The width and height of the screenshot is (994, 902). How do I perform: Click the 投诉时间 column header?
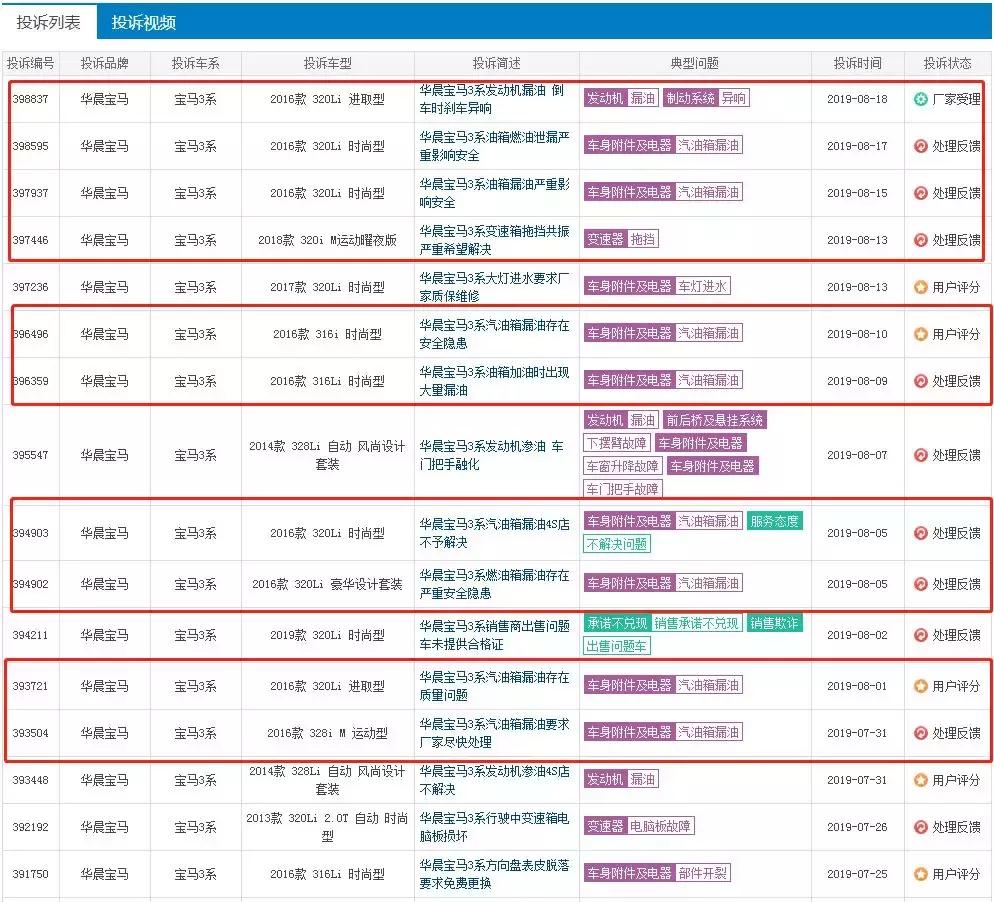856,63
